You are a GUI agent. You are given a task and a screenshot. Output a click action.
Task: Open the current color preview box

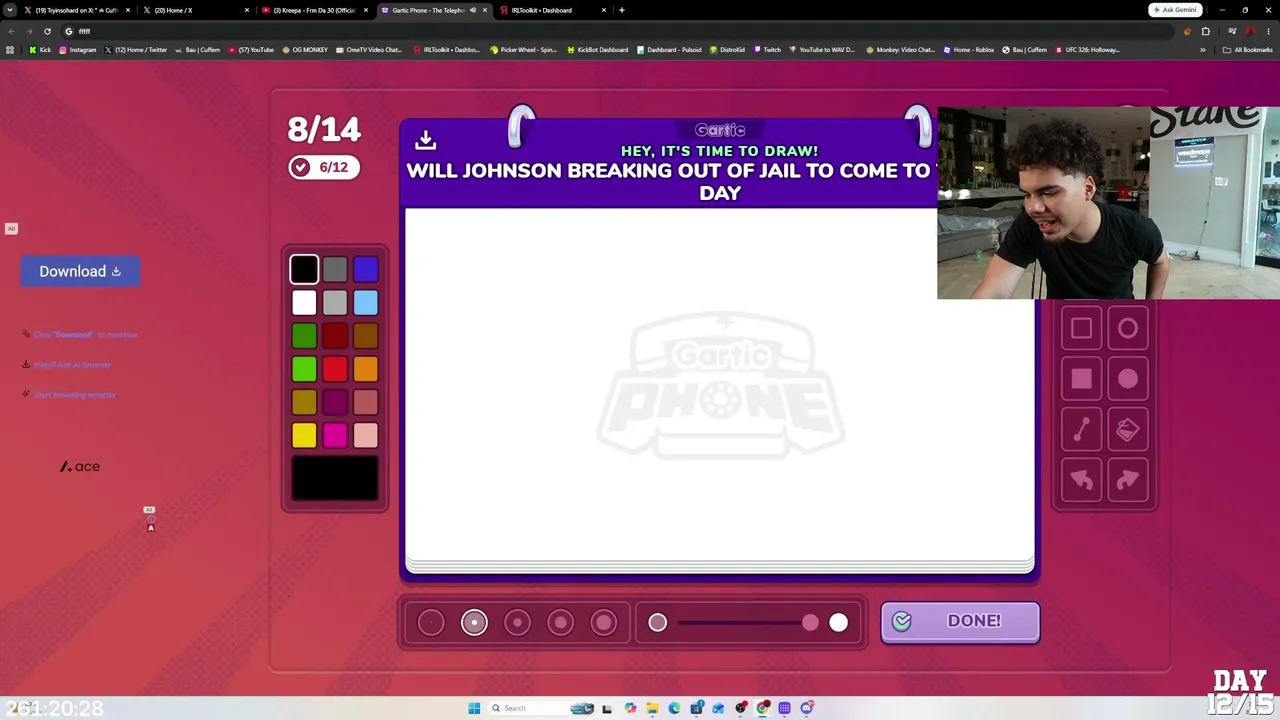point(335,478)
